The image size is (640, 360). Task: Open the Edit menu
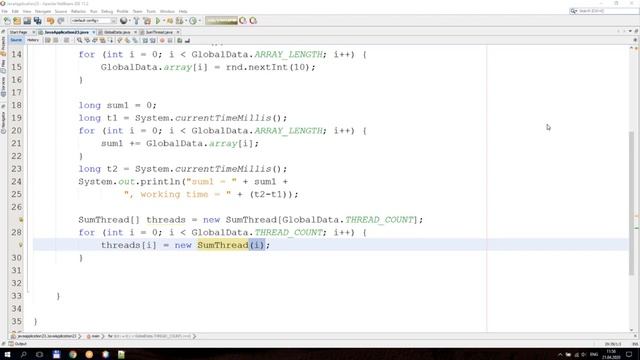pos(15,11)
